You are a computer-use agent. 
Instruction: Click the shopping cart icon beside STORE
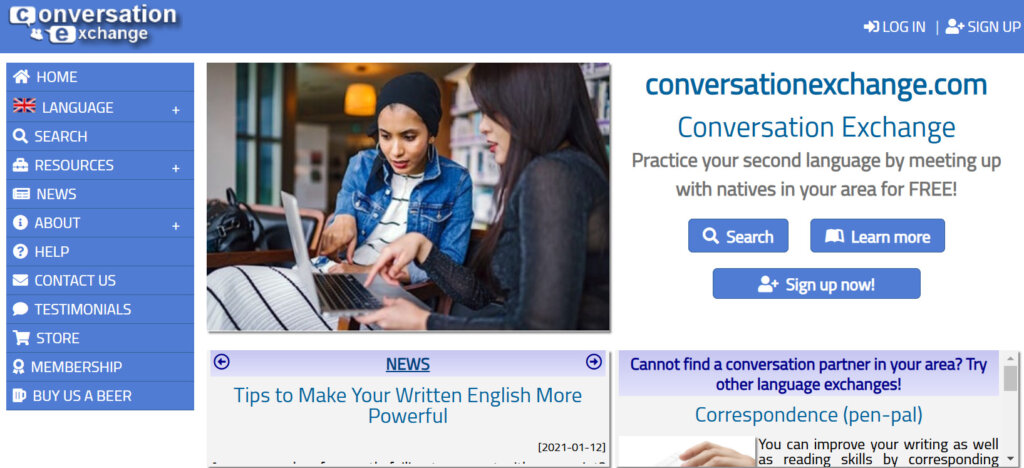(x=21, y=337)
